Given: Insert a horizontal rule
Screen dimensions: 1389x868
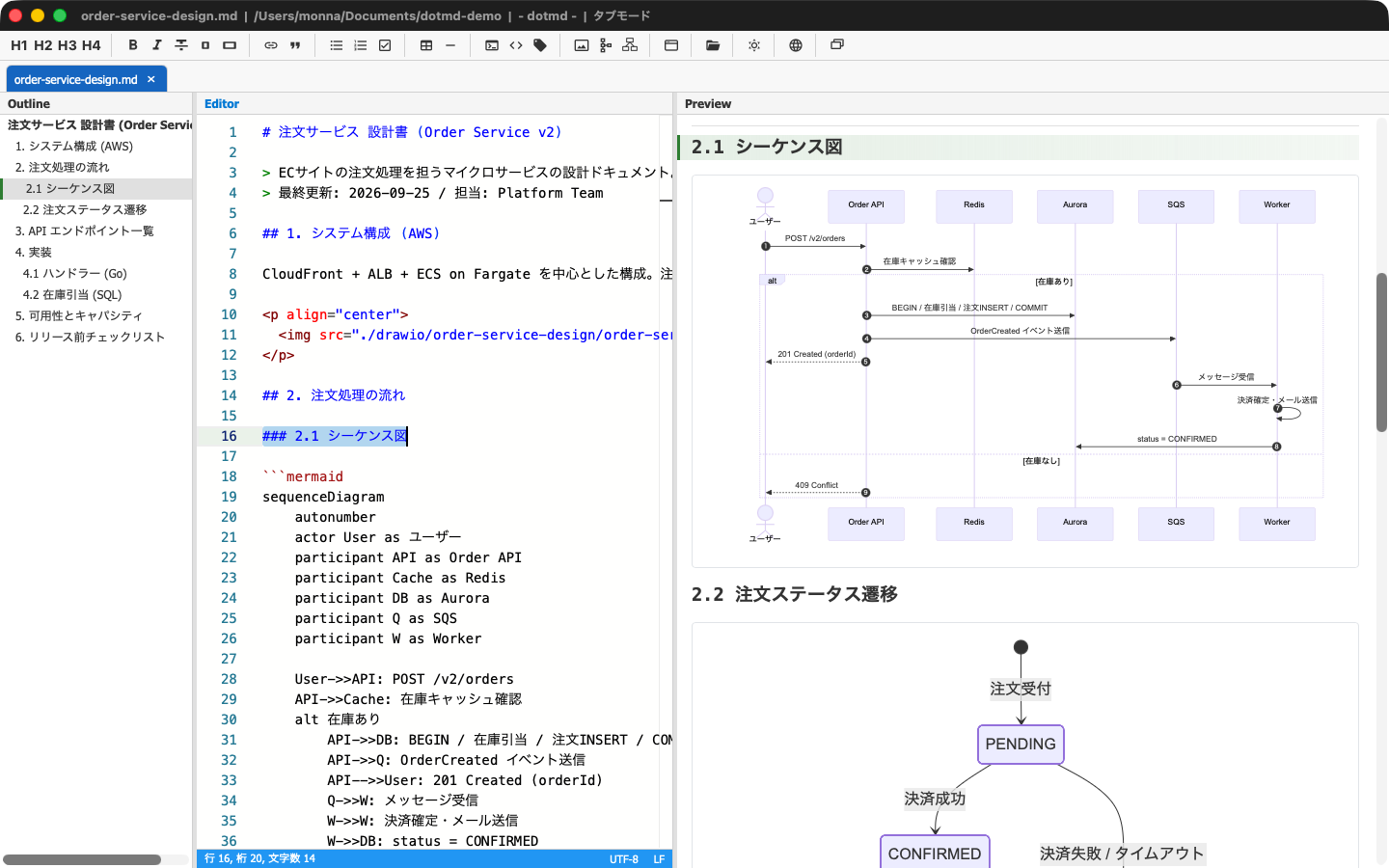Looking at the screenshot, I should click(450, 45).
